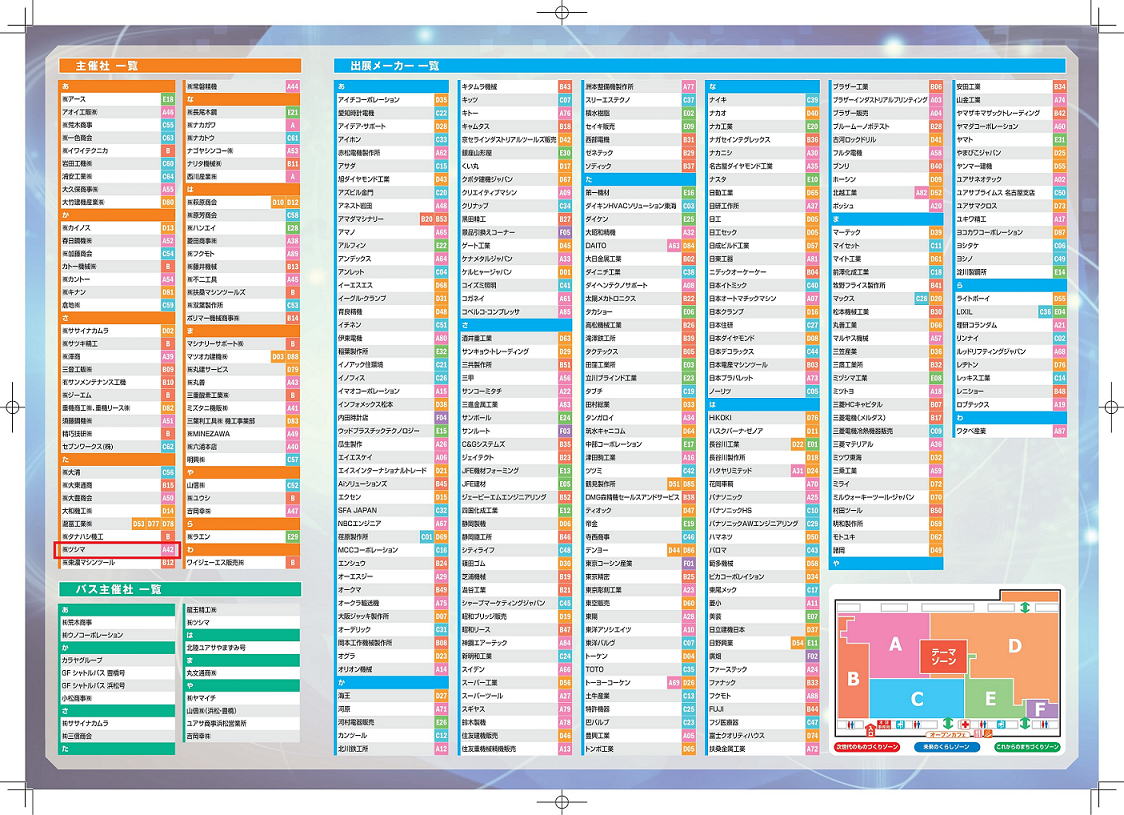The height and width of the screenshot is (815, 1124).
Task: Click the GF シャトルバス 豊橋号 entry
Action: tap(118, 673)
